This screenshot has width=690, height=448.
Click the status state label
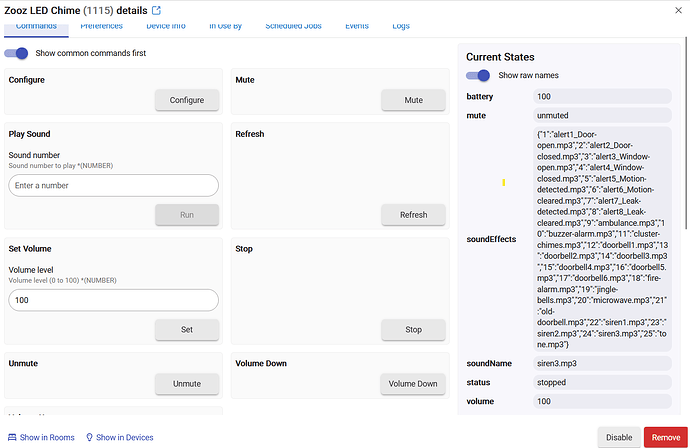478,382
